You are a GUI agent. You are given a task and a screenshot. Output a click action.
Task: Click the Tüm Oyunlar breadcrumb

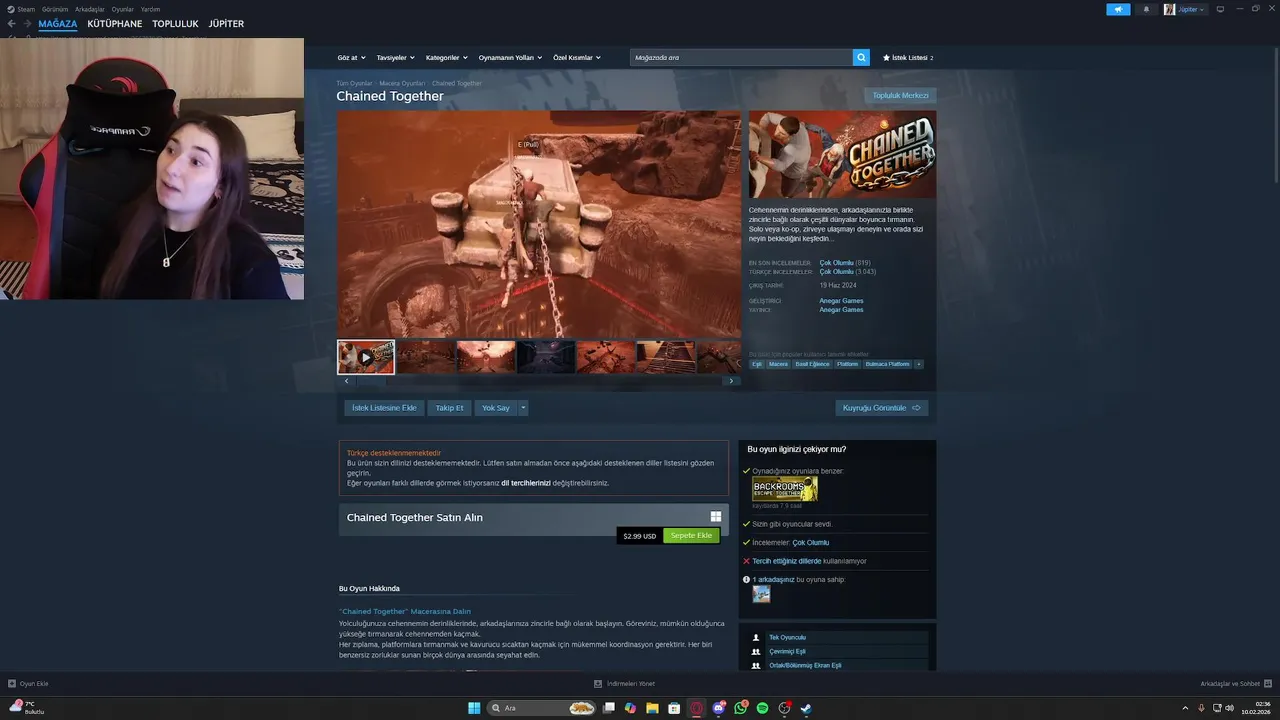tap(354, 83)
